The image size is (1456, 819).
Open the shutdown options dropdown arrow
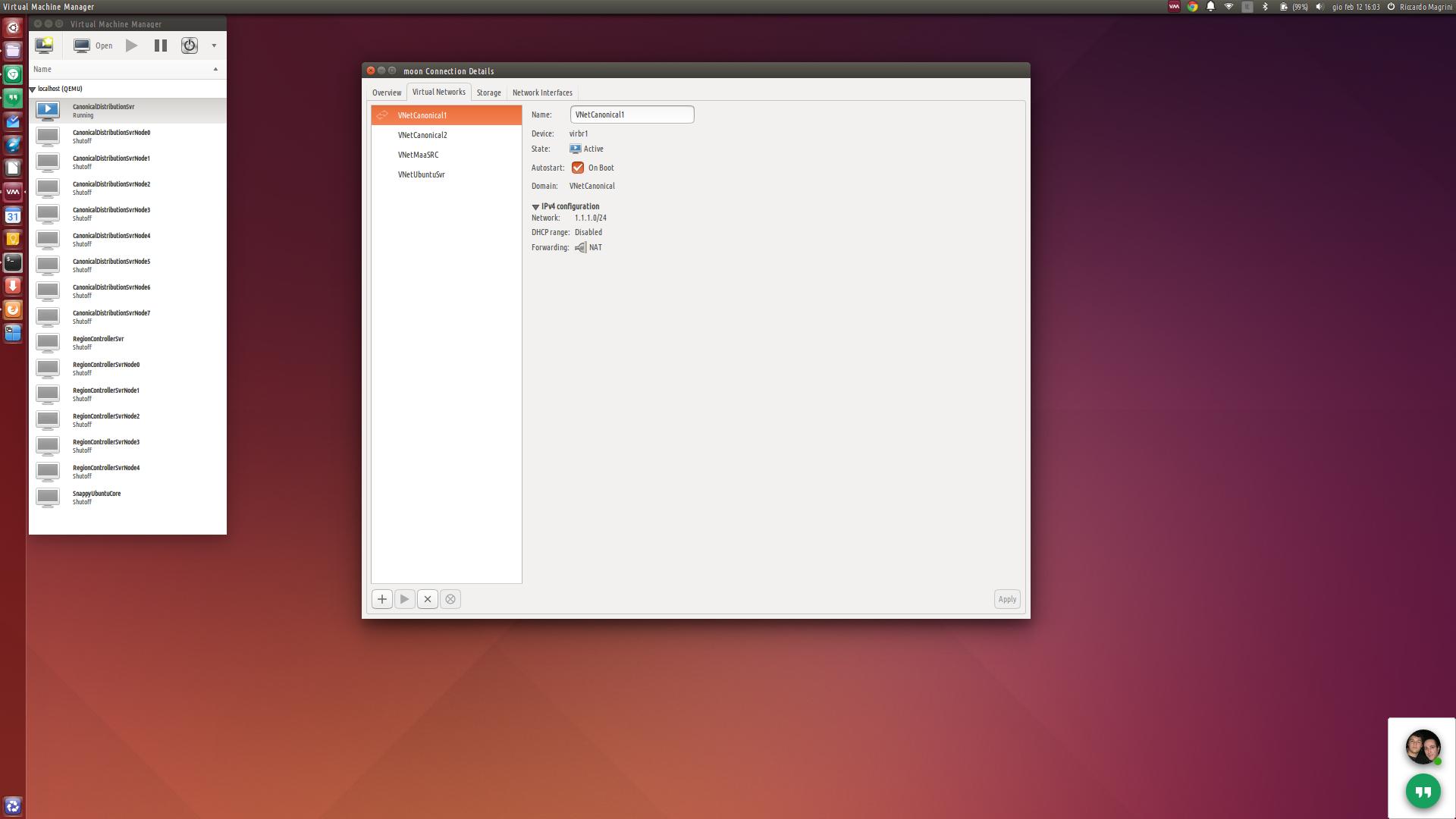tap(214, 45)
